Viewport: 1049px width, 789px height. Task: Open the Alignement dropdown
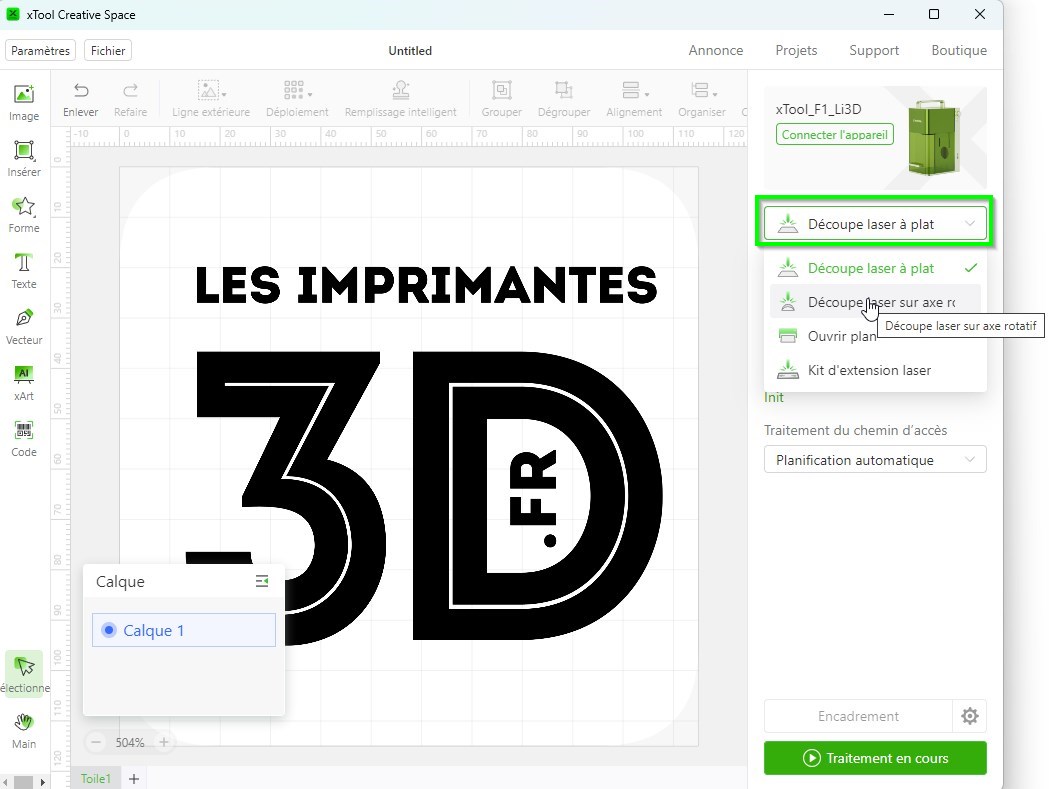pyautogui.click(x=634, y=100)
